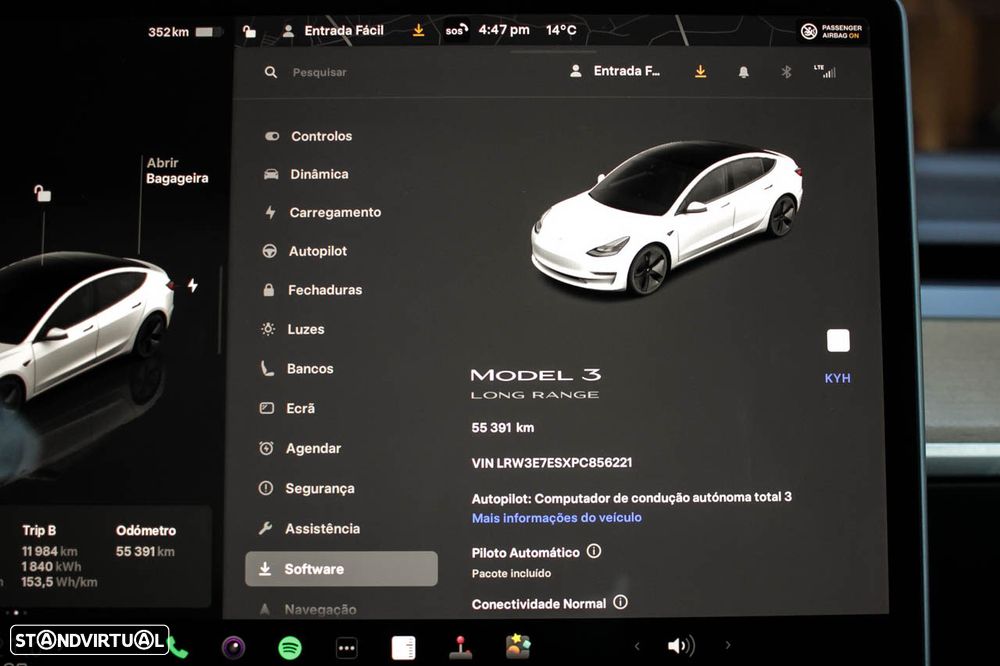Open the Dinâmica settings
The height and width of the screenshot is (666, 1000).
[x=306, y=174]
